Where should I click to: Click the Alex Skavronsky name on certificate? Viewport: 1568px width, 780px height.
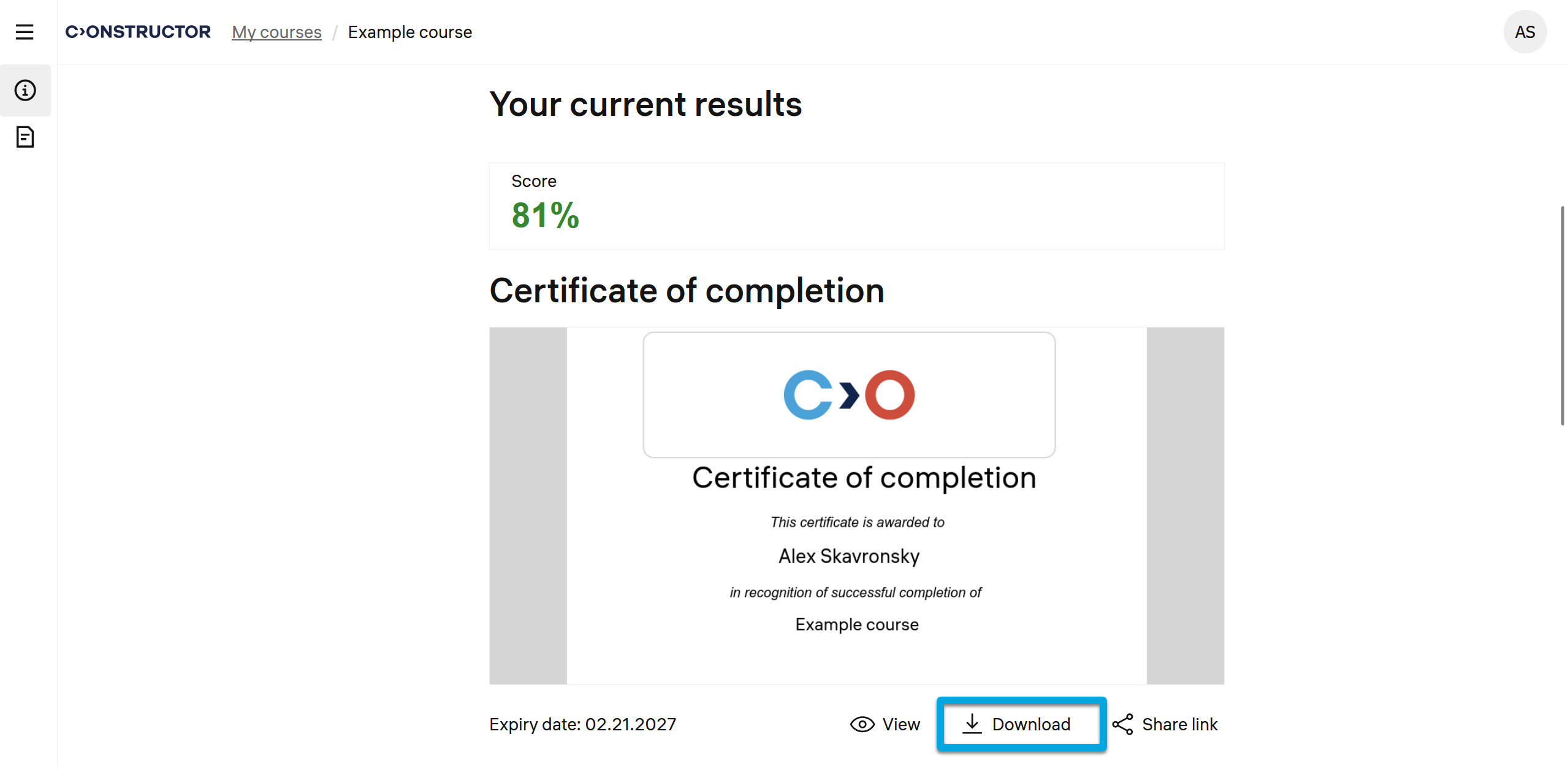[x=849, y=556]
